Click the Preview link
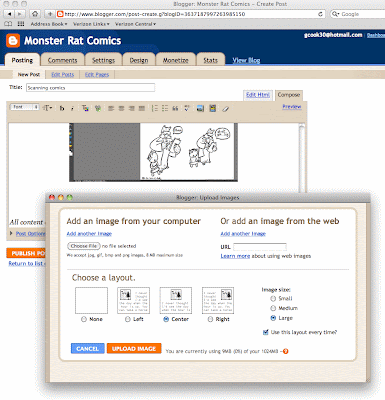The width and height of the screenshot is (385, 400). pyautogui.click(x=292, y=107)
